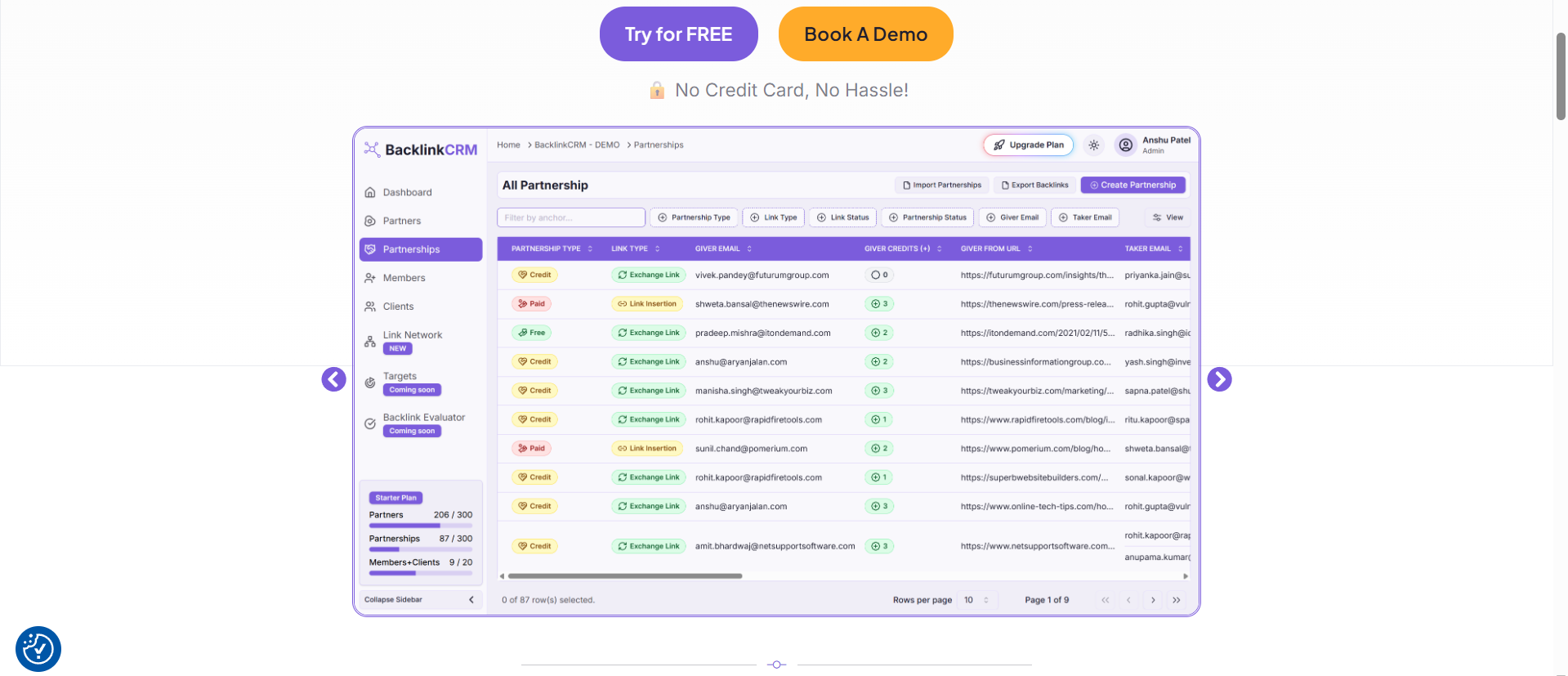This screenshot has height=676, width=1568.
Task: Go to previous carousel slide arrow
Action: click(333, 379)
